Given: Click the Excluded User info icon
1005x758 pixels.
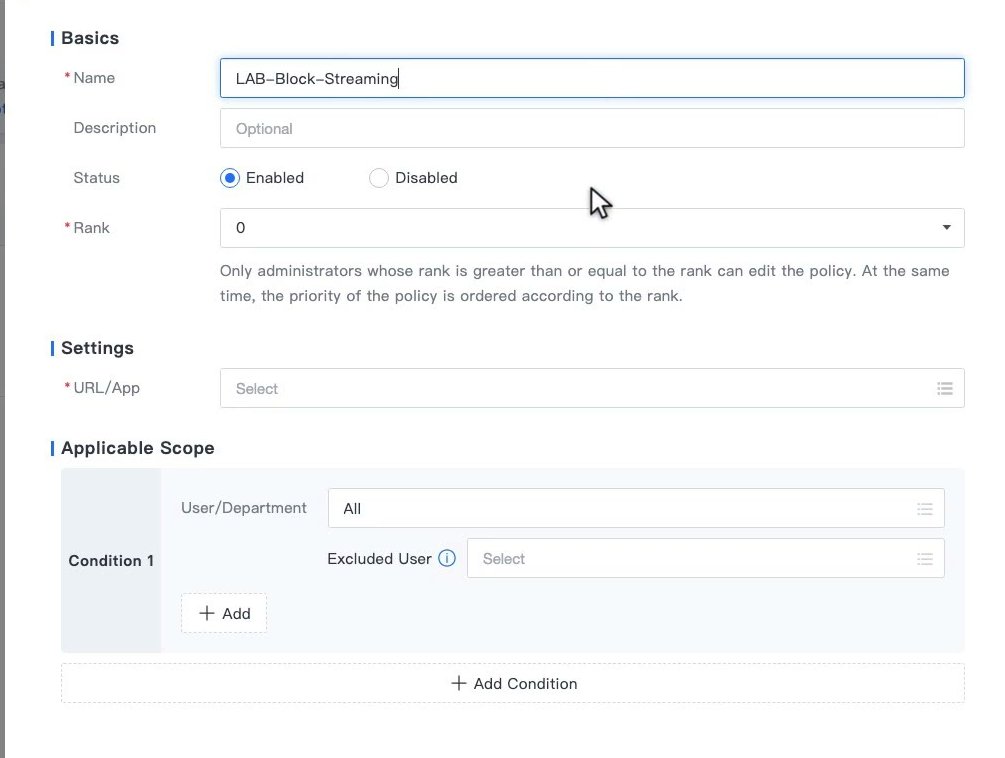Looking at the screenshot, I should pos(447,558).
